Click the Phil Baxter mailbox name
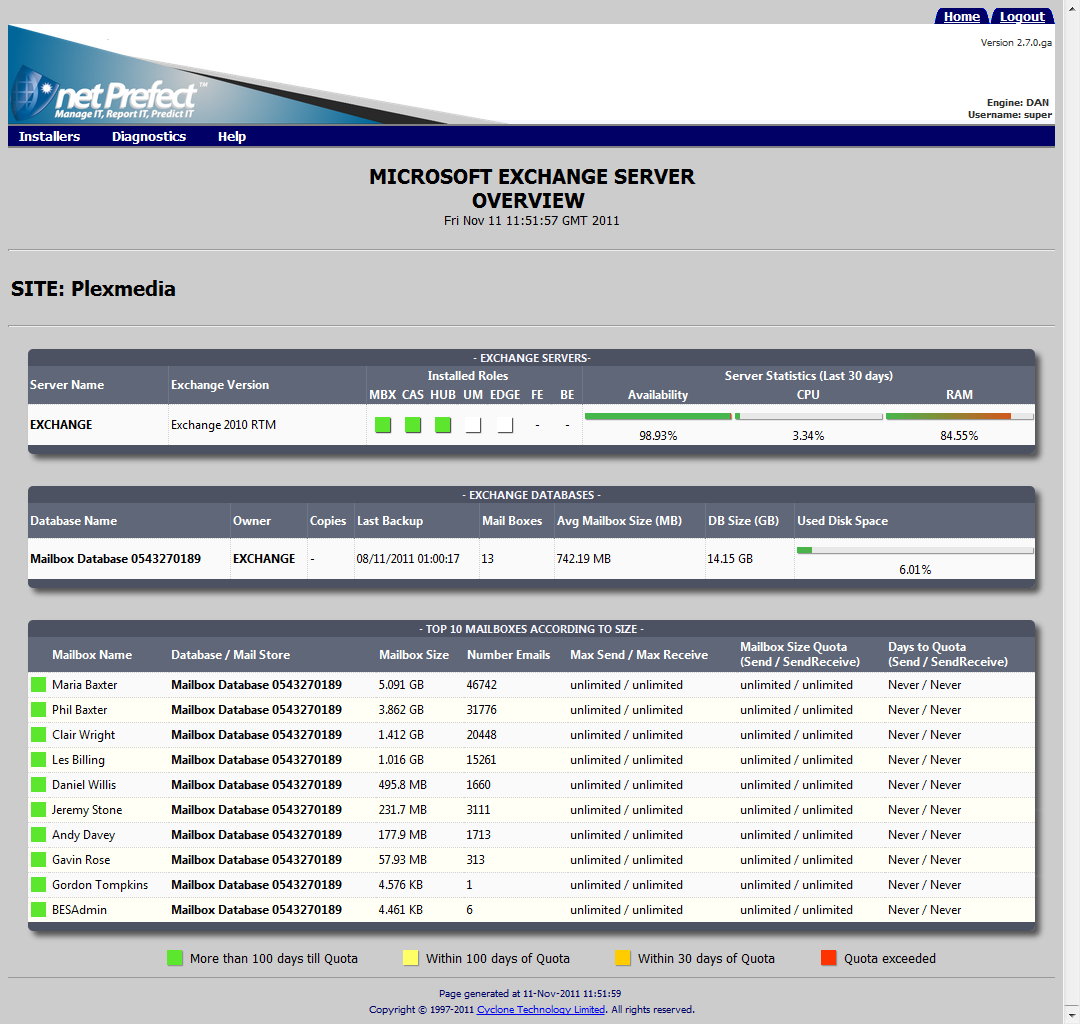Screen dimensions: 1080x1024 (79, 709)
